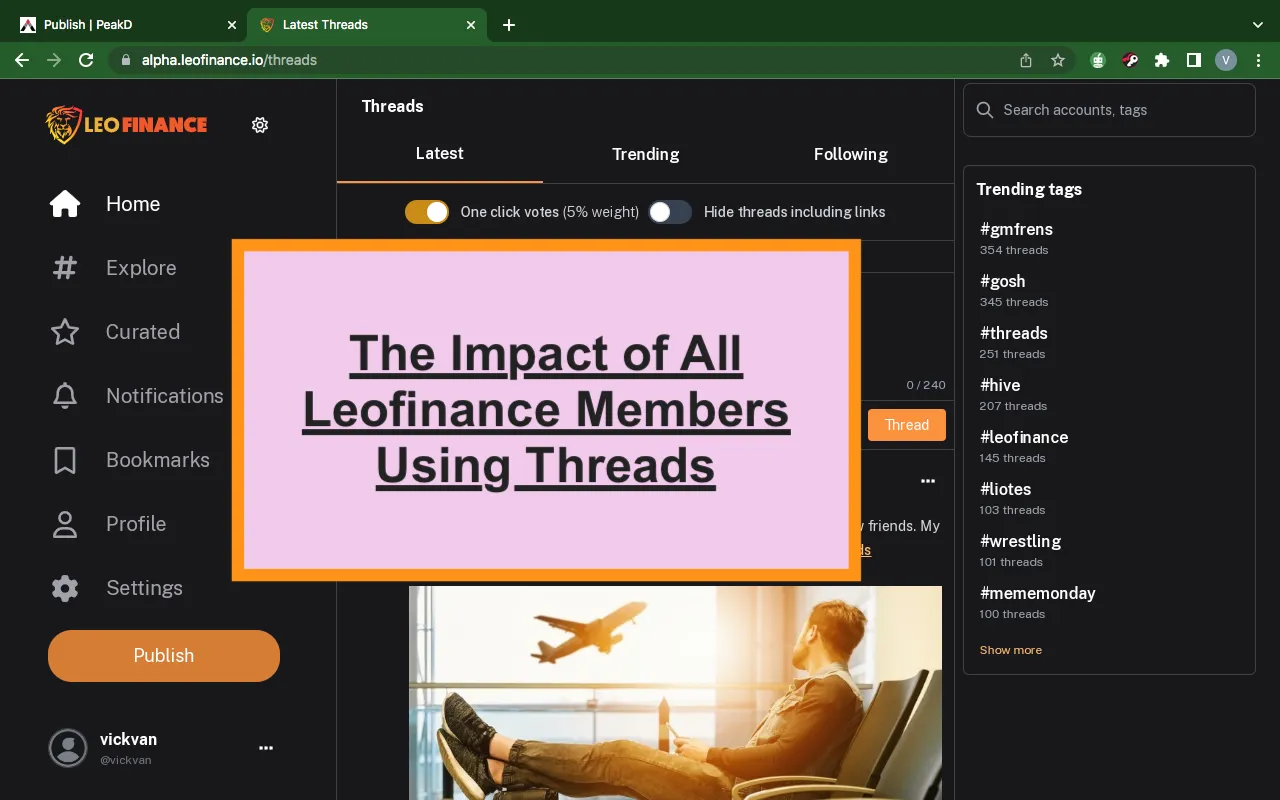Viewport: 1280px width, 800px height.
Task: Open the Profile menu item
Action: tap(136, 524)
